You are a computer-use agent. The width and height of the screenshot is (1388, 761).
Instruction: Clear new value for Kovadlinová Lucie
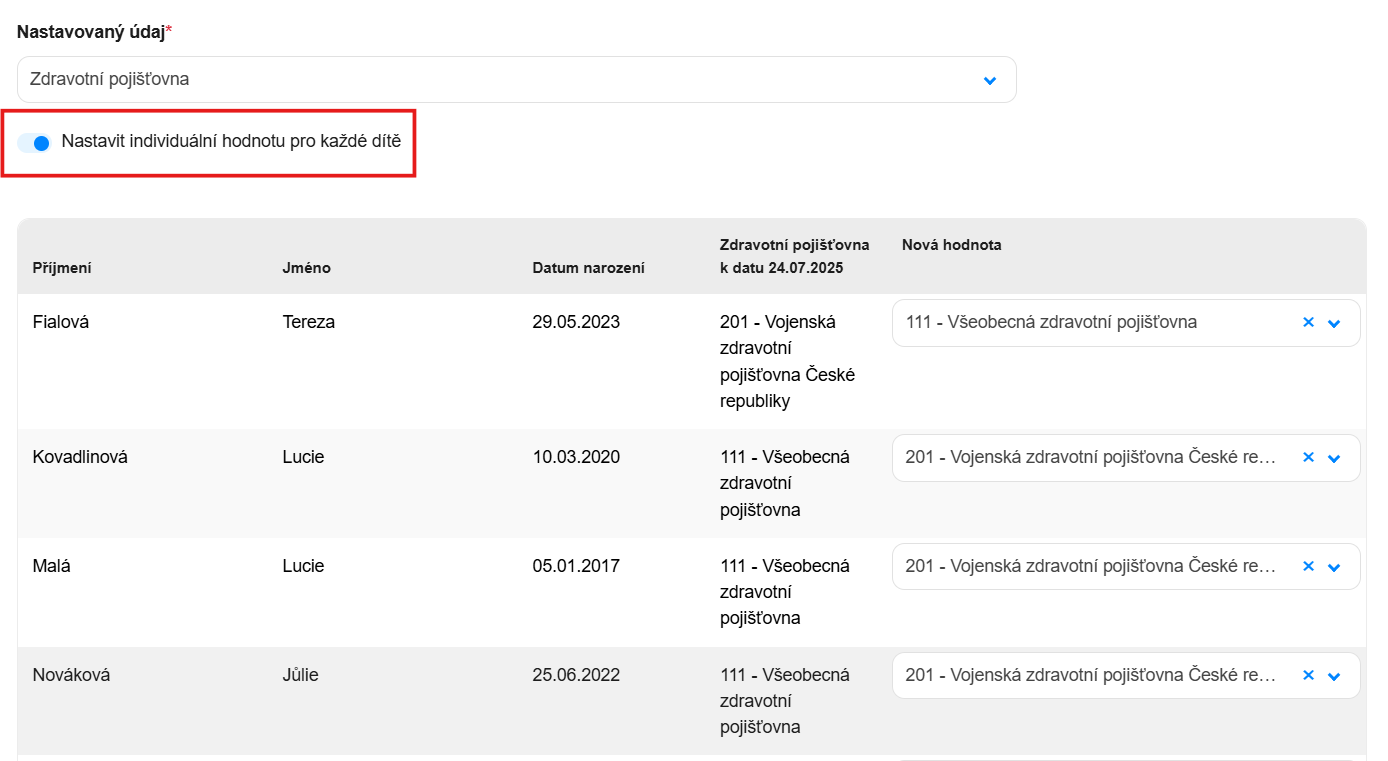pyautogui.click(x=1308, y=457)
